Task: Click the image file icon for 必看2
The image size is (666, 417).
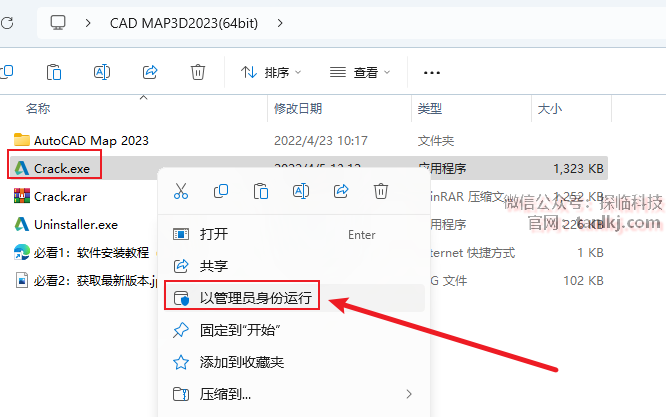Action: pyautogui.click(x=22, y=280)
